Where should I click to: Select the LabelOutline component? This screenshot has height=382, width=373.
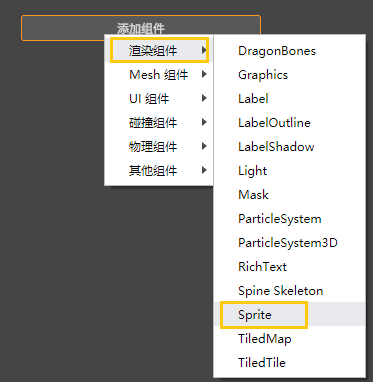[x=289, y=123]
